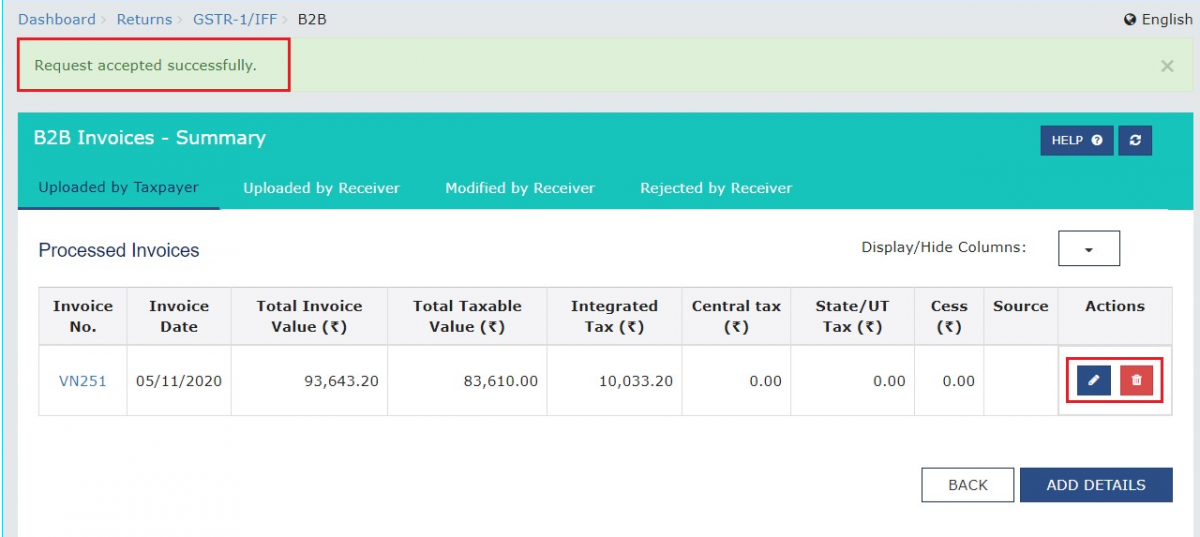The height and width of the screenshot is (537, 1200).
Task: Edit invoice VN251 with pencil icon
Action: pyautogui.click(x=1094, y=381)
